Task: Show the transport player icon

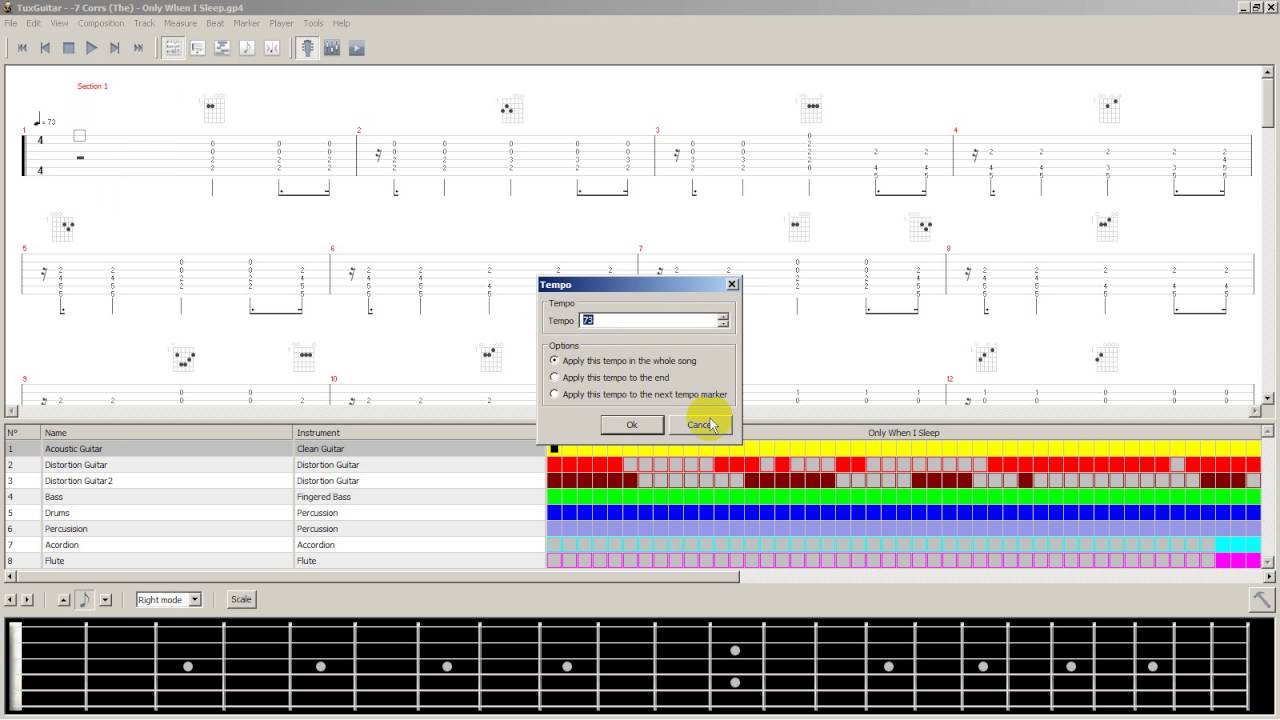Action: [x=356, y=48]
